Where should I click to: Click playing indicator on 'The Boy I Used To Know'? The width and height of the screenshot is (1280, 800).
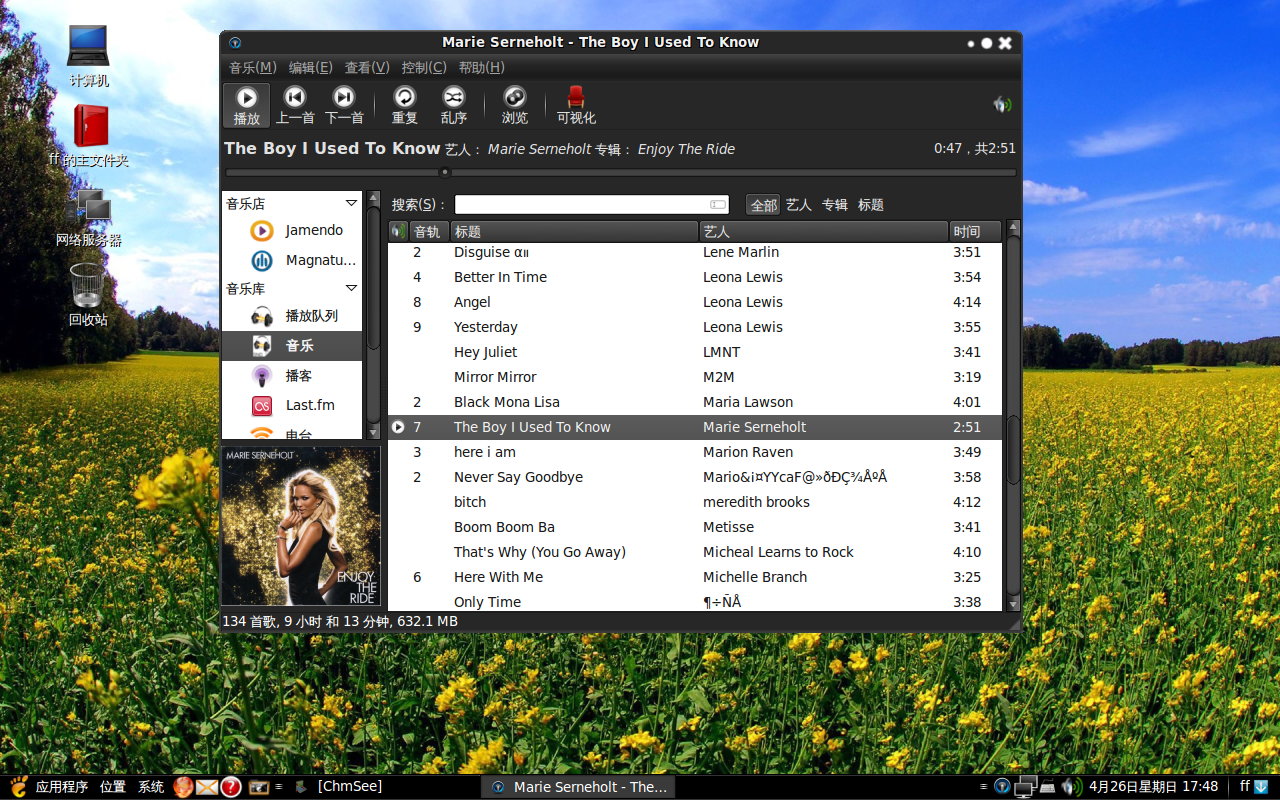(398, 427)
